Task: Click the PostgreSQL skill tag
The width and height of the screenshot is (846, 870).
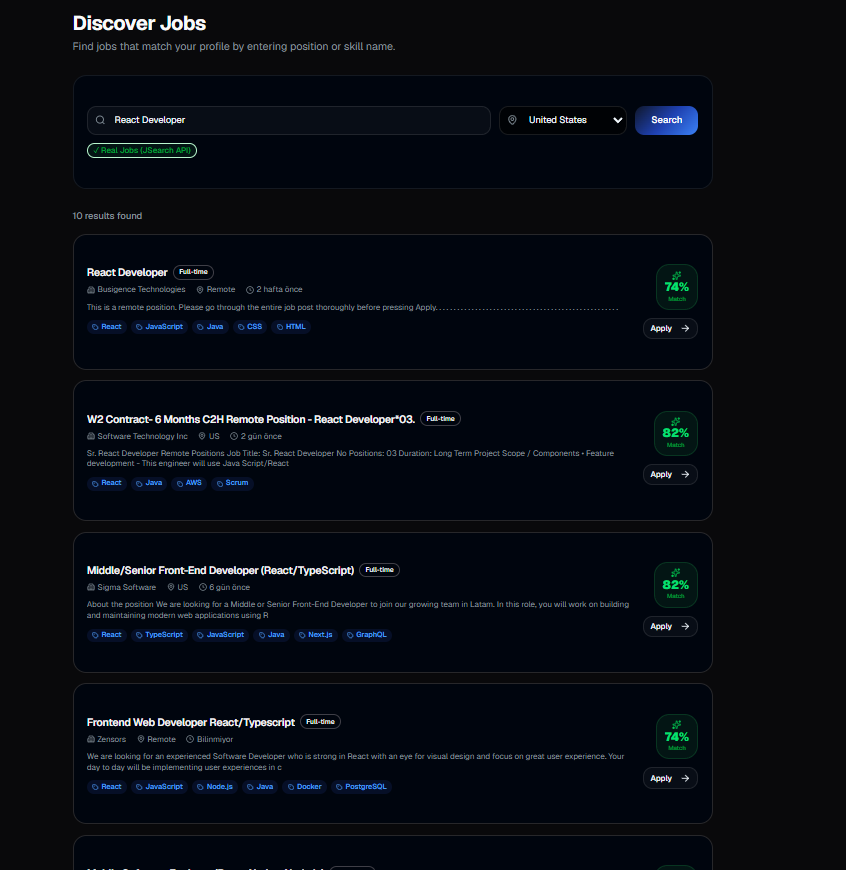Action: click(361, 787)
